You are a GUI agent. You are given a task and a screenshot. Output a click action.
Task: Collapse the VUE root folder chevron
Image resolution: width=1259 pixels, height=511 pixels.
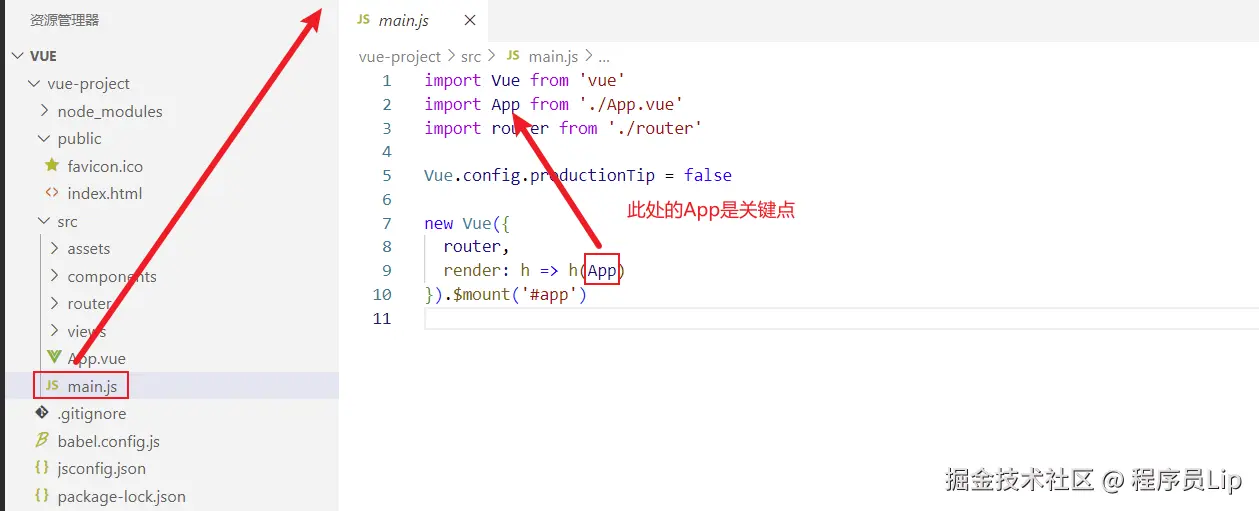(16, 56)
